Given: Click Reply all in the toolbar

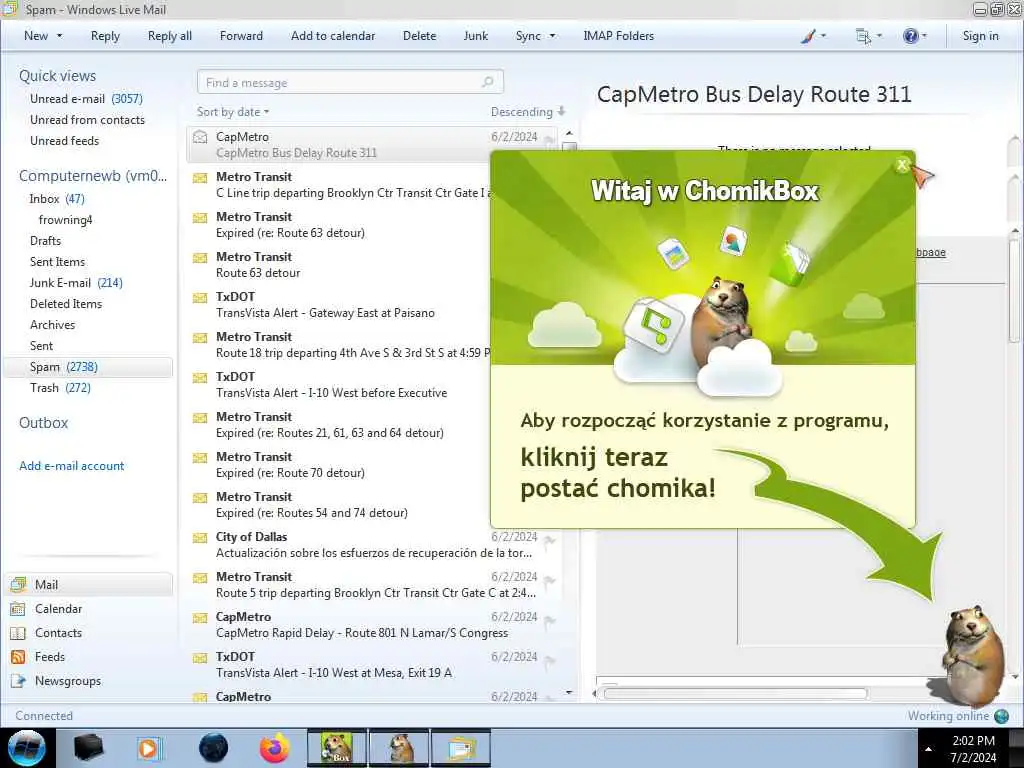Looking at the screenshot, I should (x=170, y=36).
